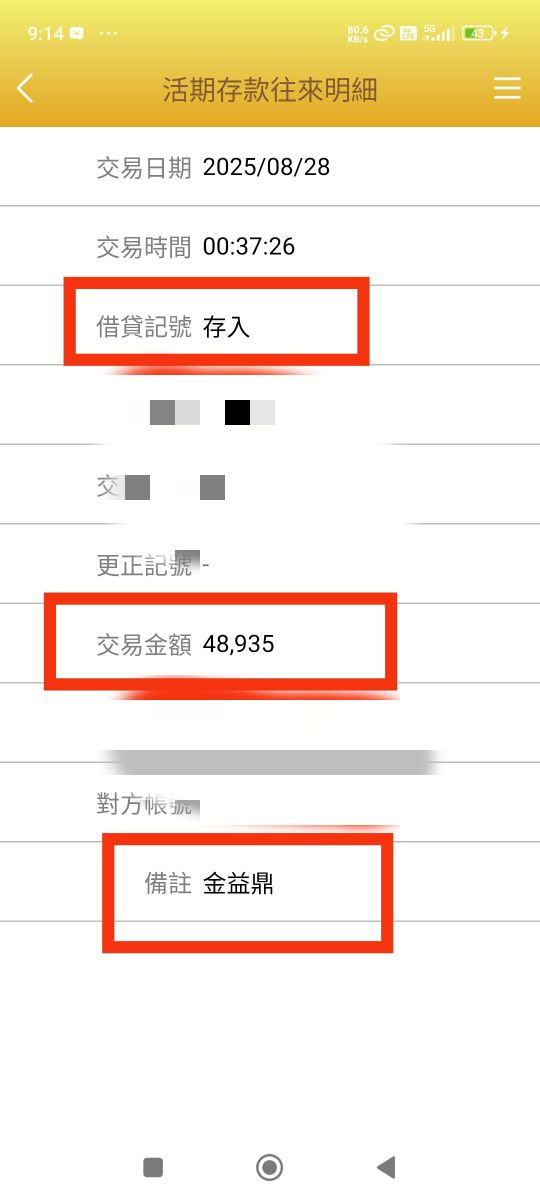This screenshot has height=1200, width=540.
Task: Tap the Android recents square button
Action: pyautogui.click(x=153, y=1166)
